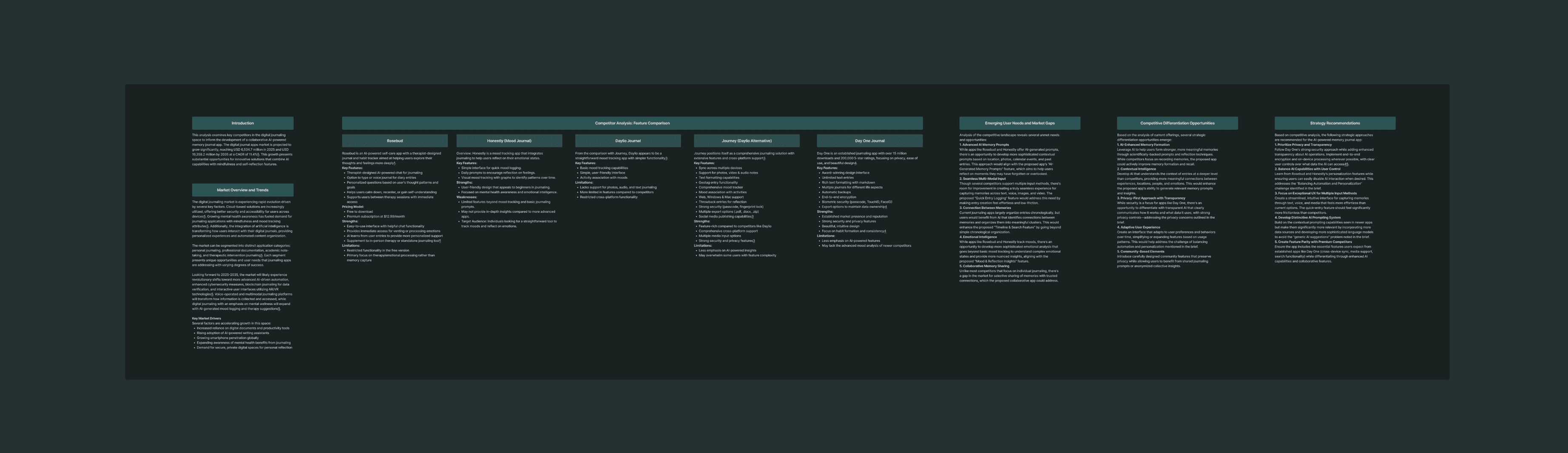The image size is (1568, 453).
Task: Select the Day One Journal card header
Action: [x=869, y=141]
